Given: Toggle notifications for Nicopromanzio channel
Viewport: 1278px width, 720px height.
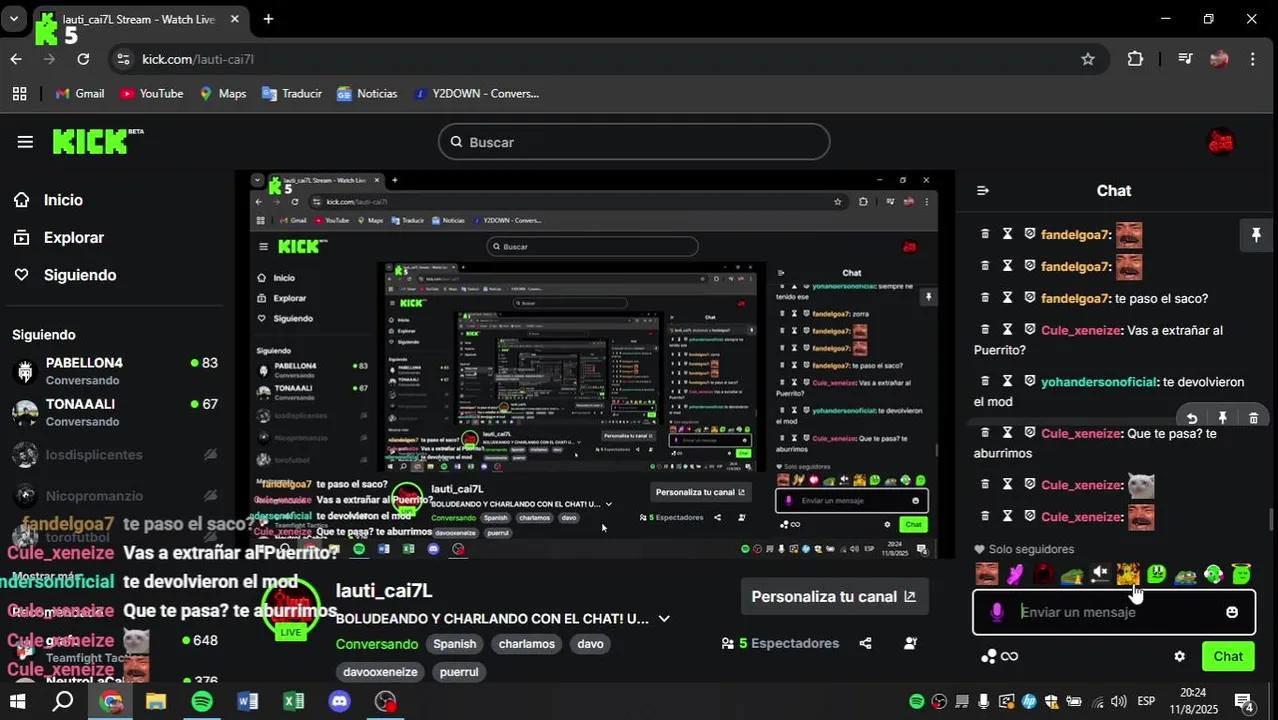Looking at the screenshot, I should [x=210, y=496].
